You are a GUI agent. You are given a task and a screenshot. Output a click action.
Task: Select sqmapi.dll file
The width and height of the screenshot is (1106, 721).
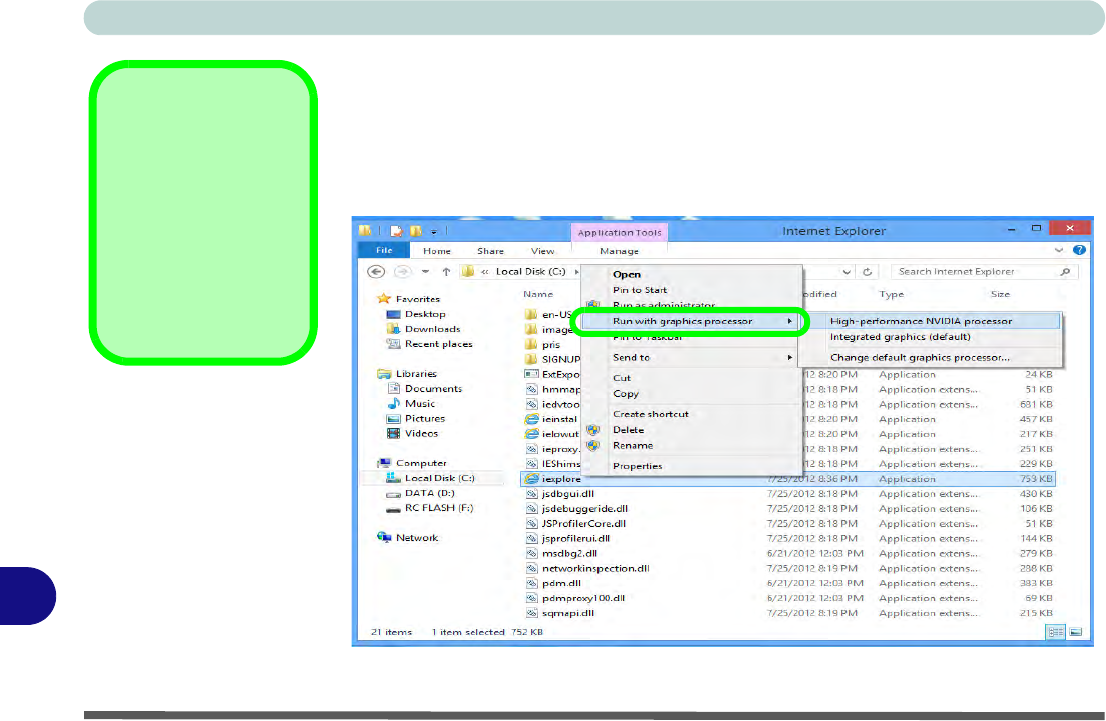point(568,613)
